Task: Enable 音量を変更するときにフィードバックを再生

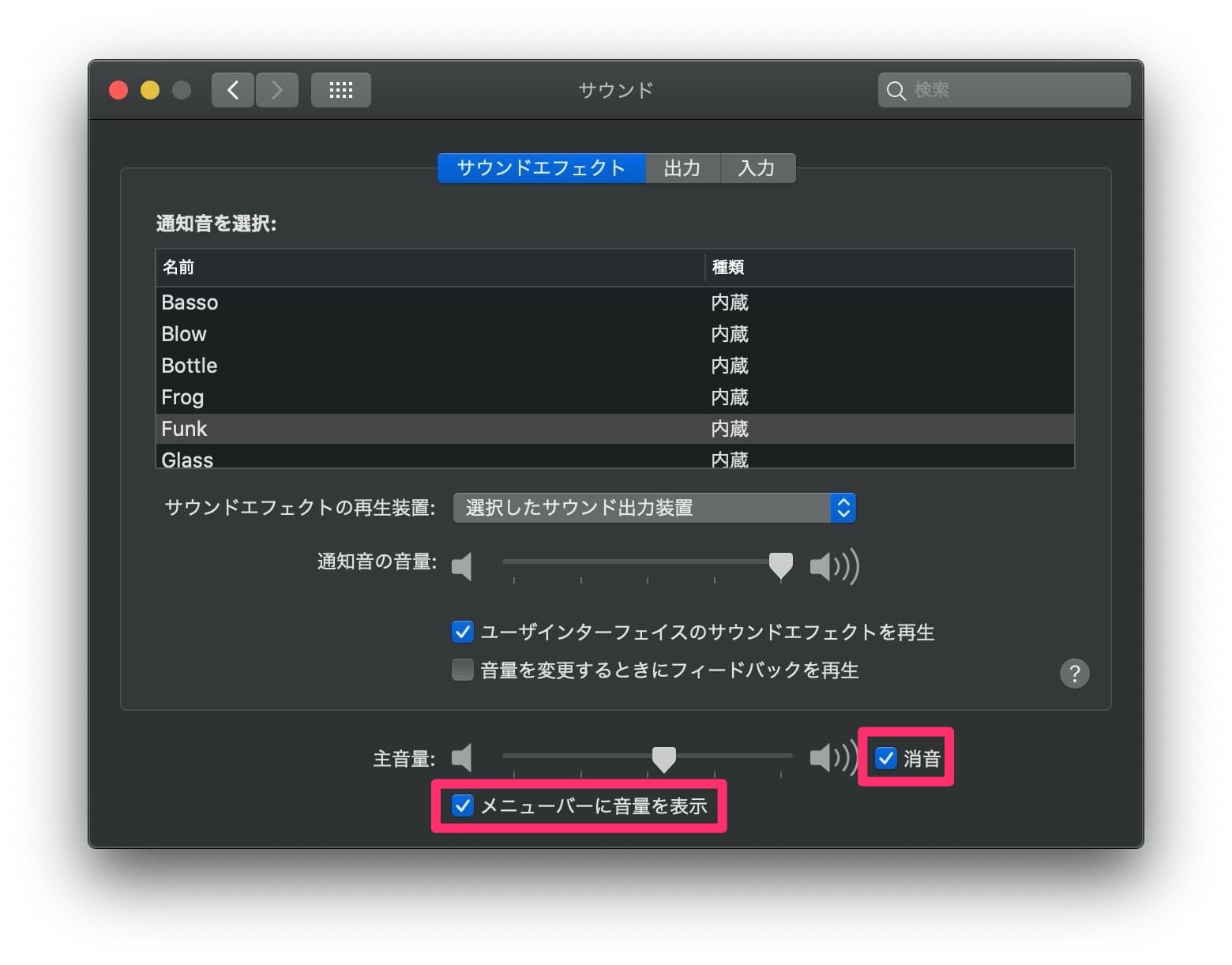Action: [x=462, y=670]
